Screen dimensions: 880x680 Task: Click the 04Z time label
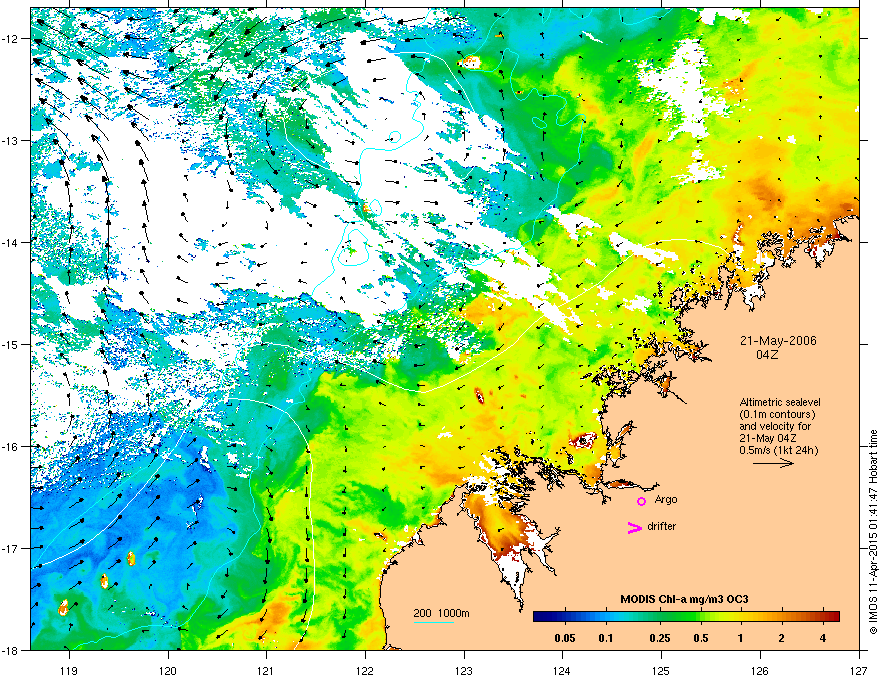pos(767,355)
